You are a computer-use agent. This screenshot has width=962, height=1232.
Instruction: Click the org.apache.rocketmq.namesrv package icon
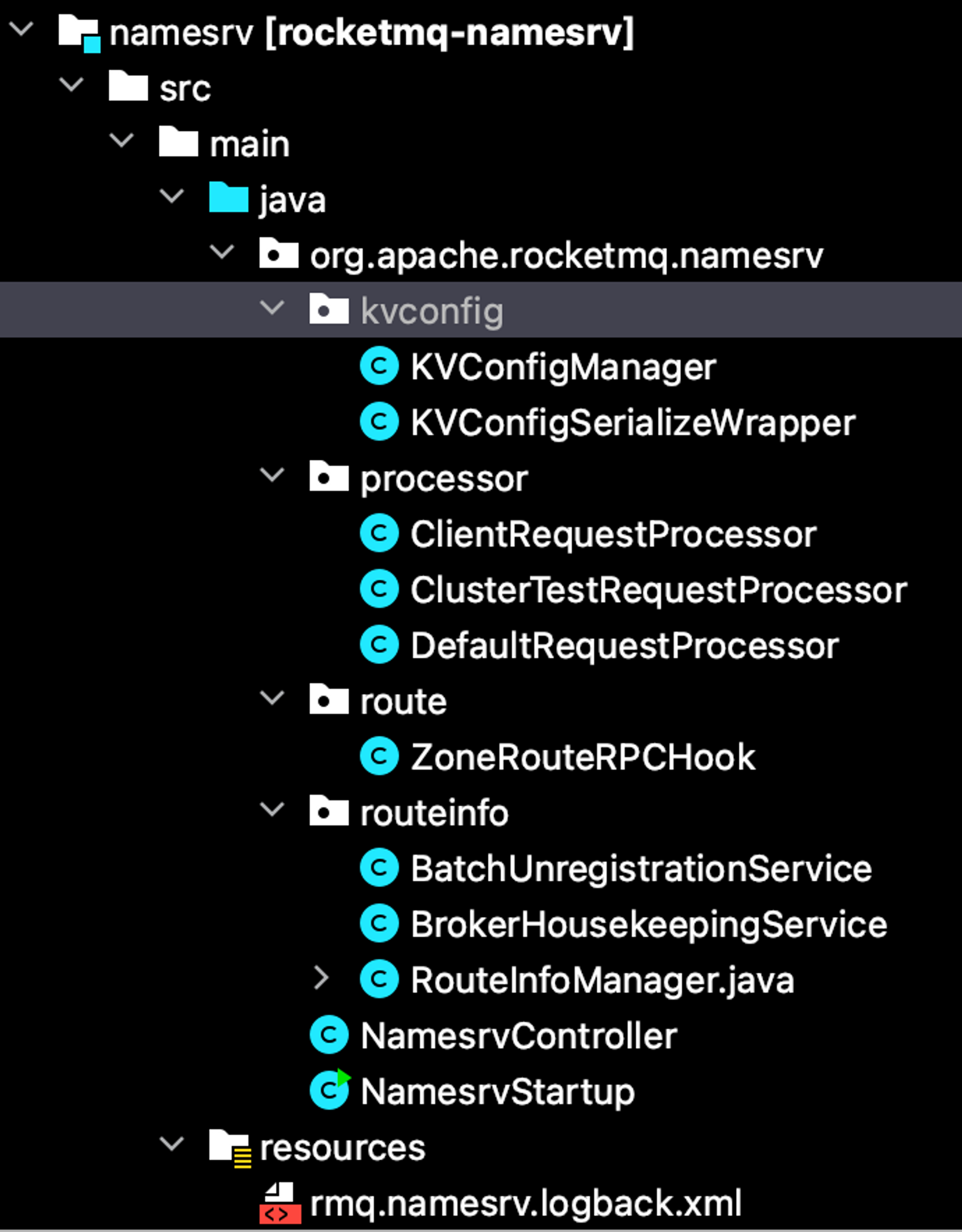[278, 252]
